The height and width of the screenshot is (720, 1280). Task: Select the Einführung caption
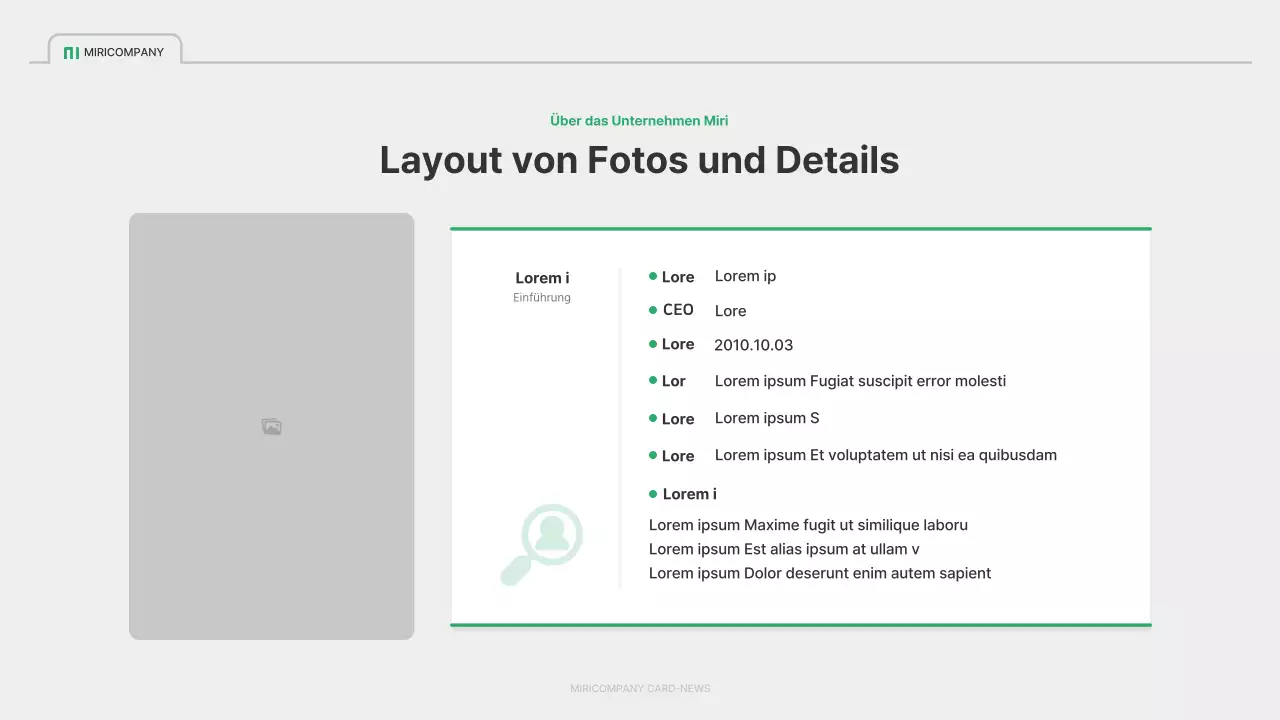click(x=542, y=297)
